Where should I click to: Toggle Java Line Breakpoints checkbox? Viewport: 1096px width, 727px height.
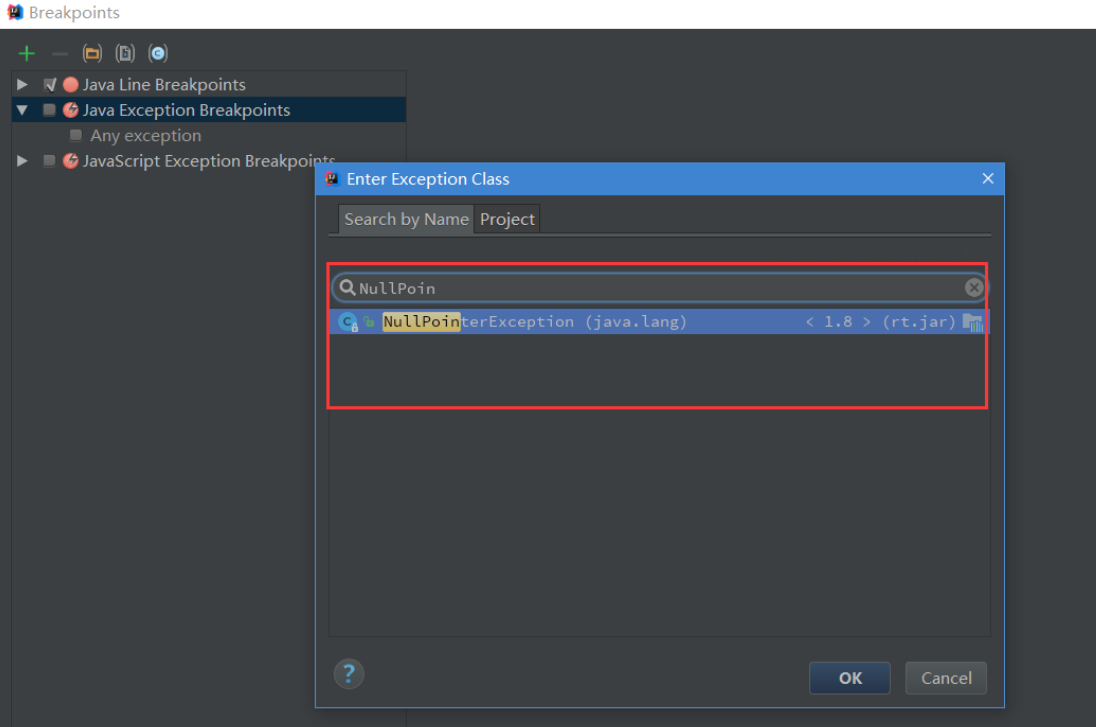(50, 85)
